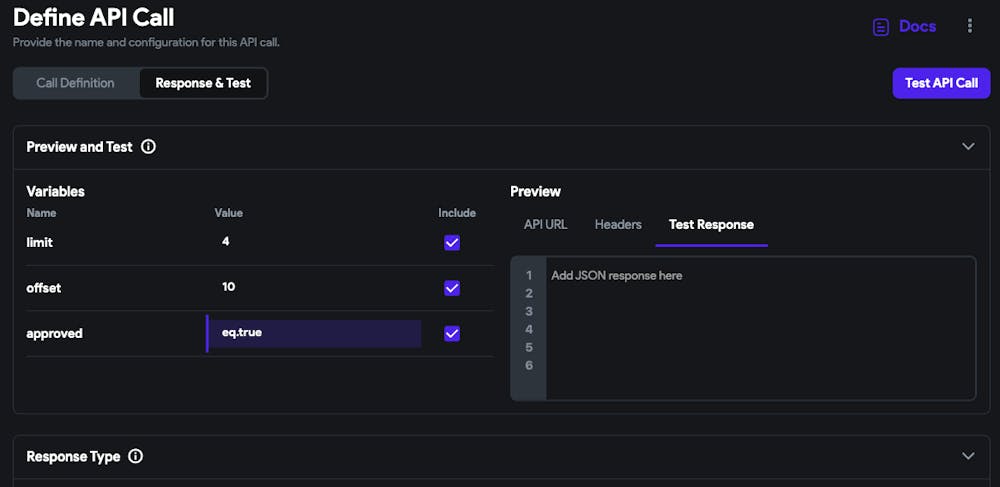1000x487 pixels.
Task: Open the Docs link
Action: (x=917, y=27)
